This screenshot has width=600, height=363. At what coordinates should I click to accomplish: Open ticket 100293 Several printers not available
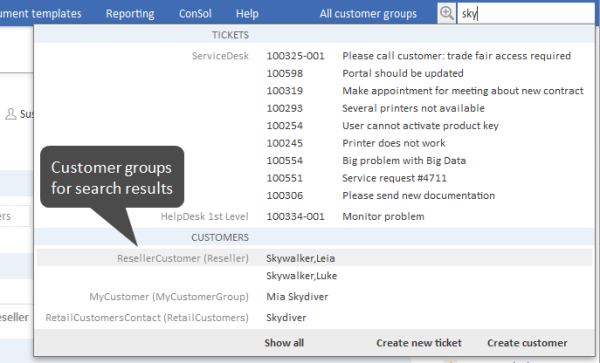(375, 108)
